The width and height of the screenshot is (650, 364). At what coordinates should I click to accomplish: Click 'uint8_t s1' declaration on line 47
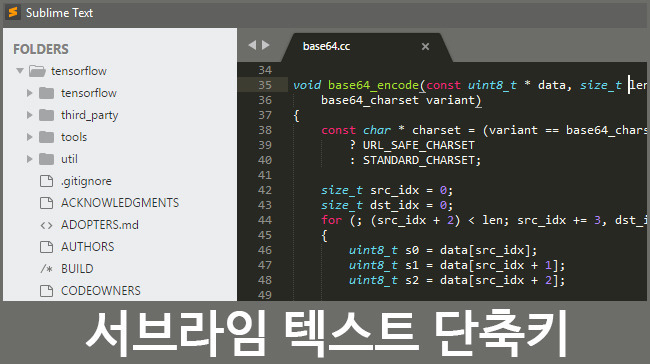pyautogui.click(x=384, y=265)
